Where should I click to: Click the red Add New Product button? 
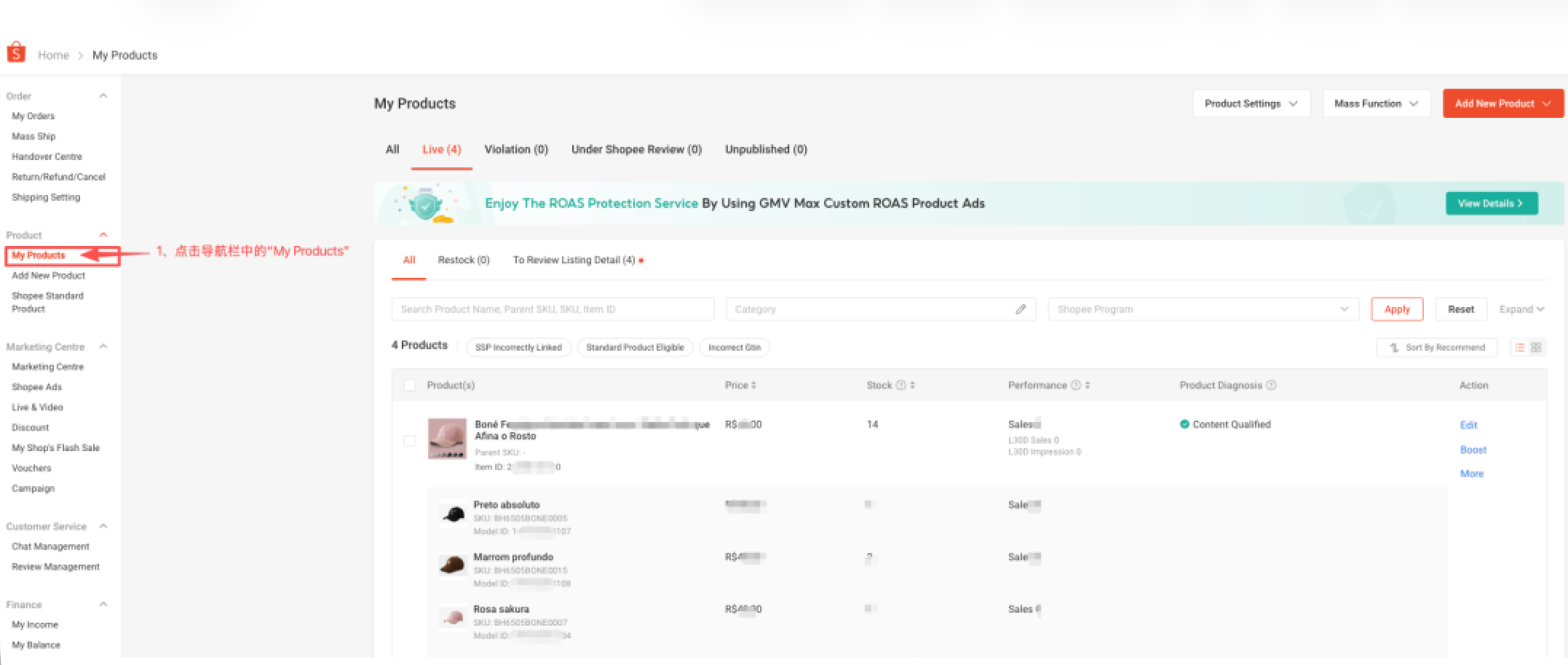(1502, 103)
